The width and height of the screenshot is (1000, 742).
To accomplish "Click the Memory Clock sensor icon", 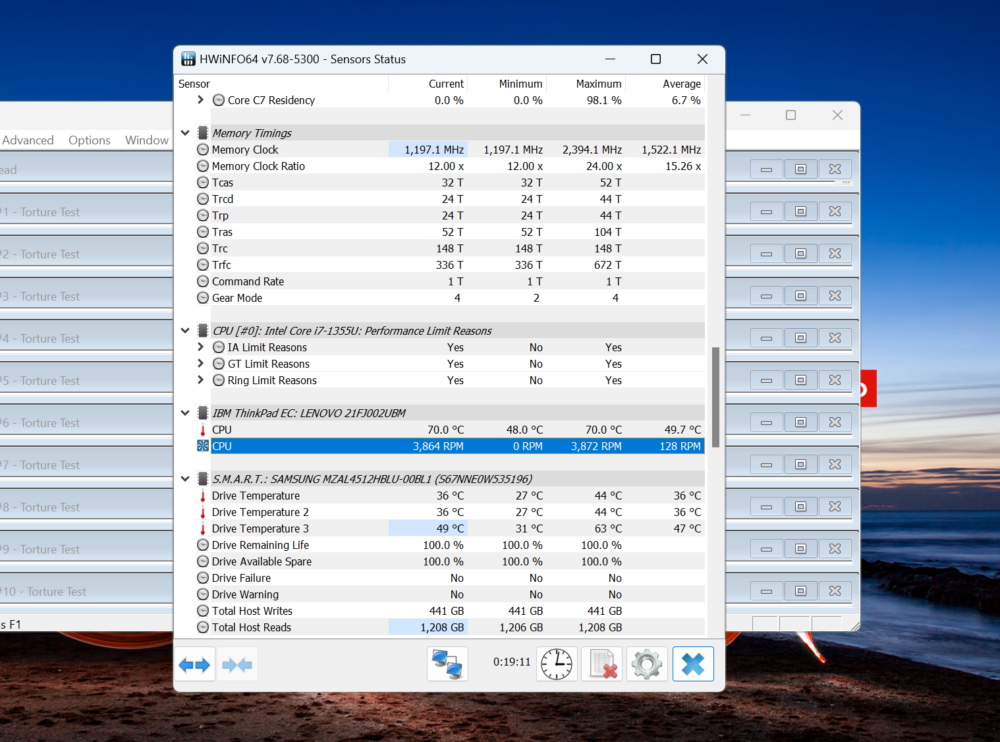I will click(202, 149).
